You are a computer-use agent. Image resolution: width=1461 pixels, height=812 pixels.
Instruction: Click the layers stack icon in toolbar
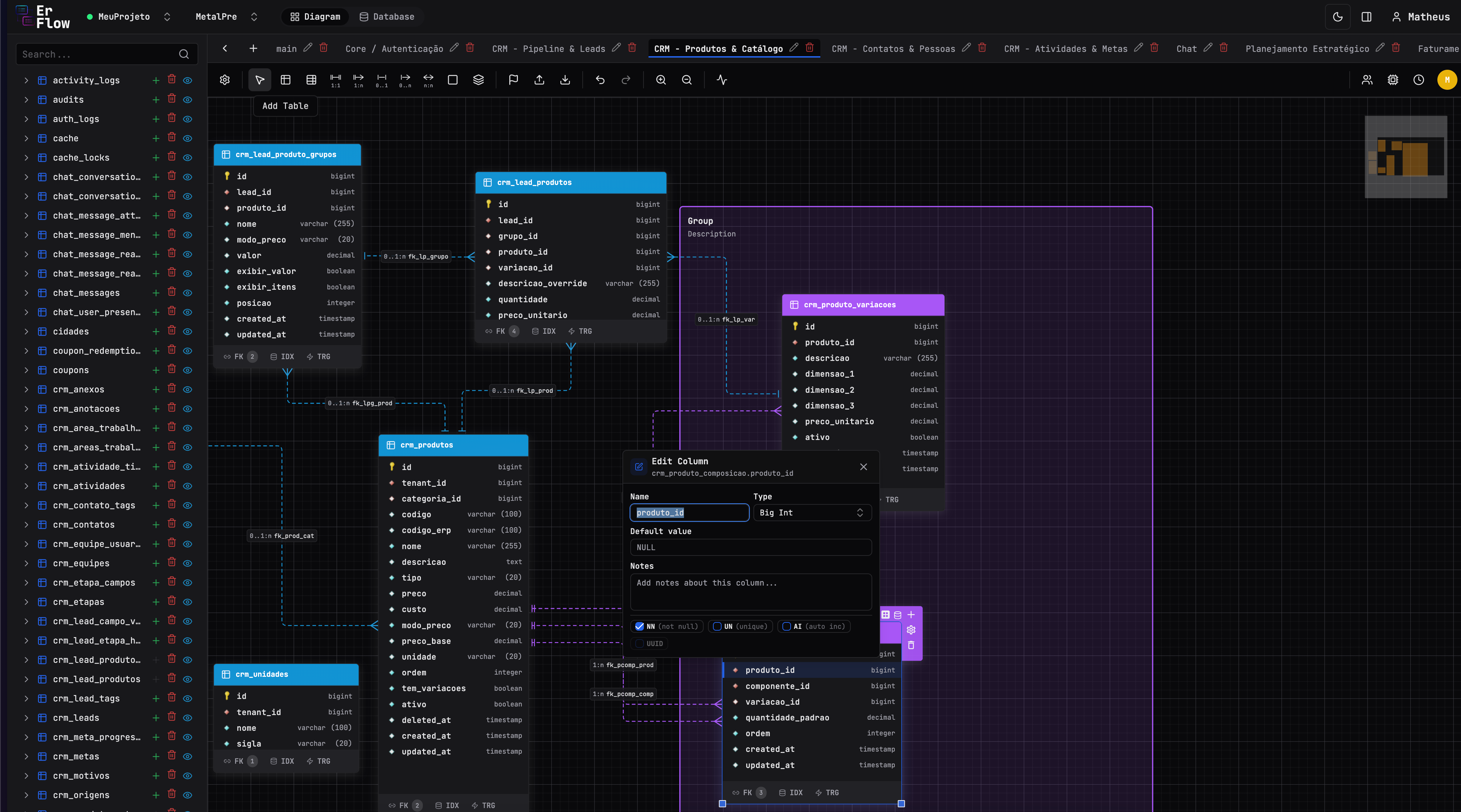(x=478, y=80)
